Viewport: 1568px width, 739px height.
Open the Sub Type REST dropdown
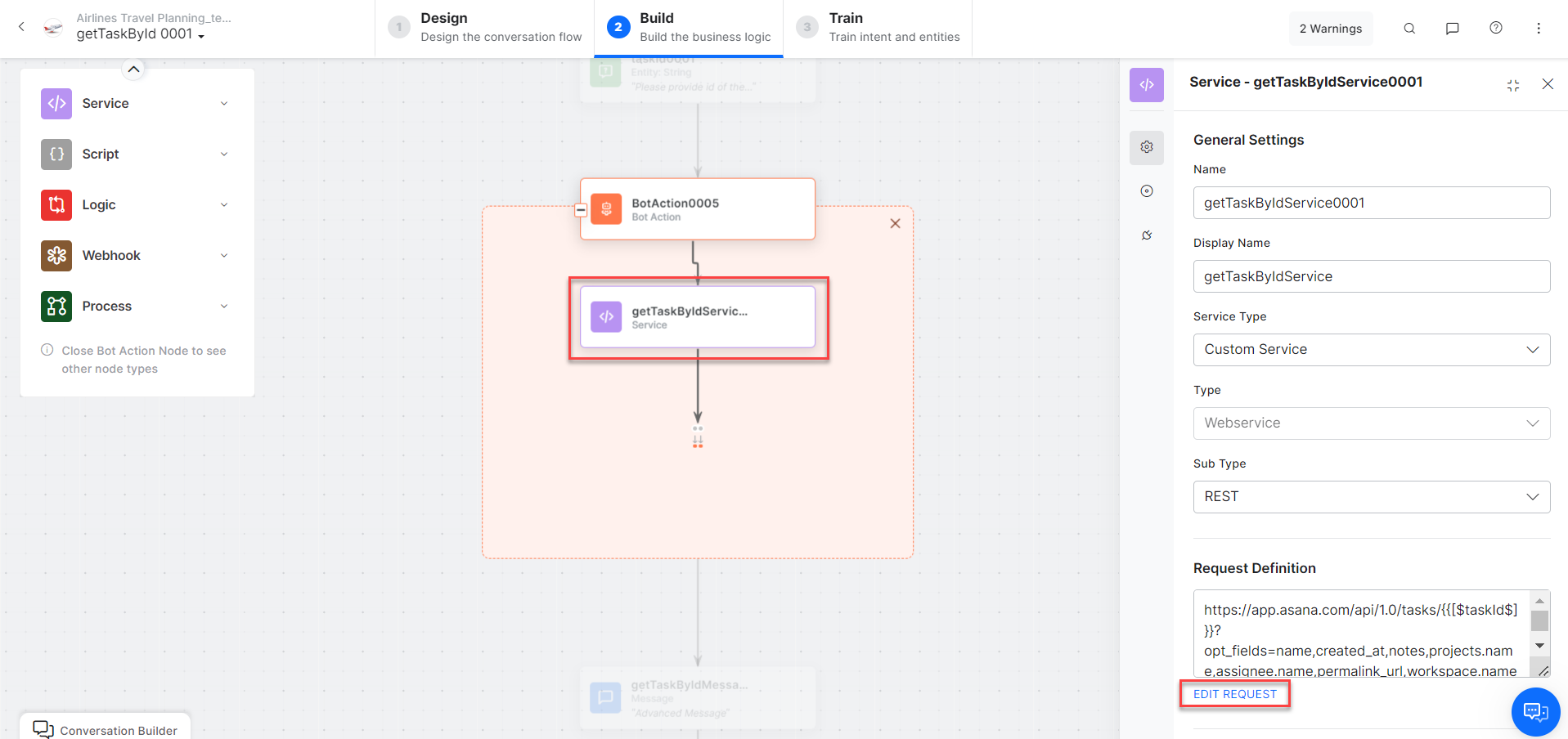coord(1371,497)
